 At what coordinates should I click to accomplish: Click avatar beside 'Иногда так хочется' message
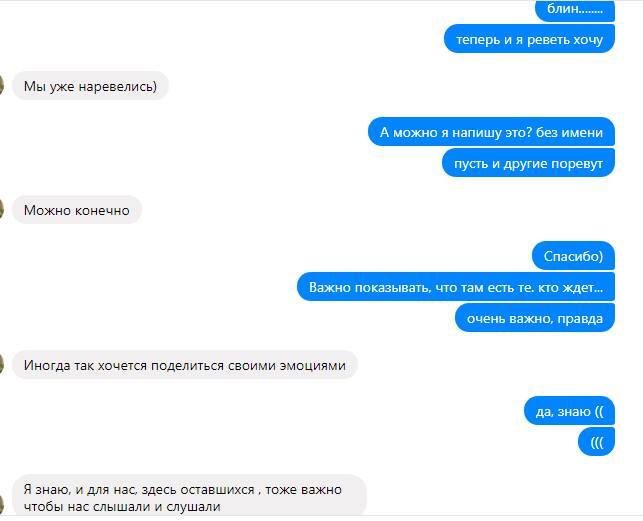[x=1, y=365]
